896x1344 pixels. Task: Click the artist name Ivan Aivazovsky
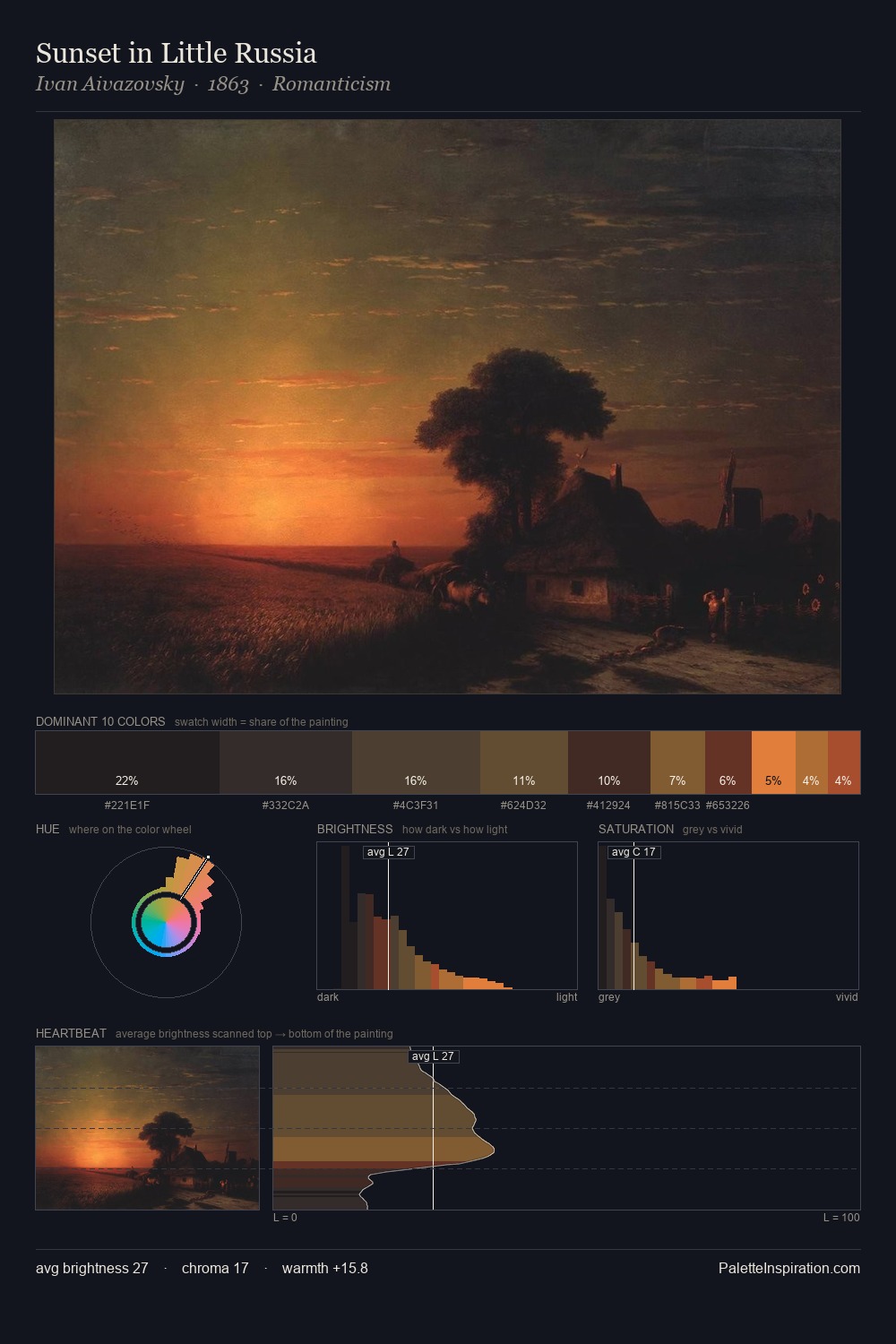110,84
